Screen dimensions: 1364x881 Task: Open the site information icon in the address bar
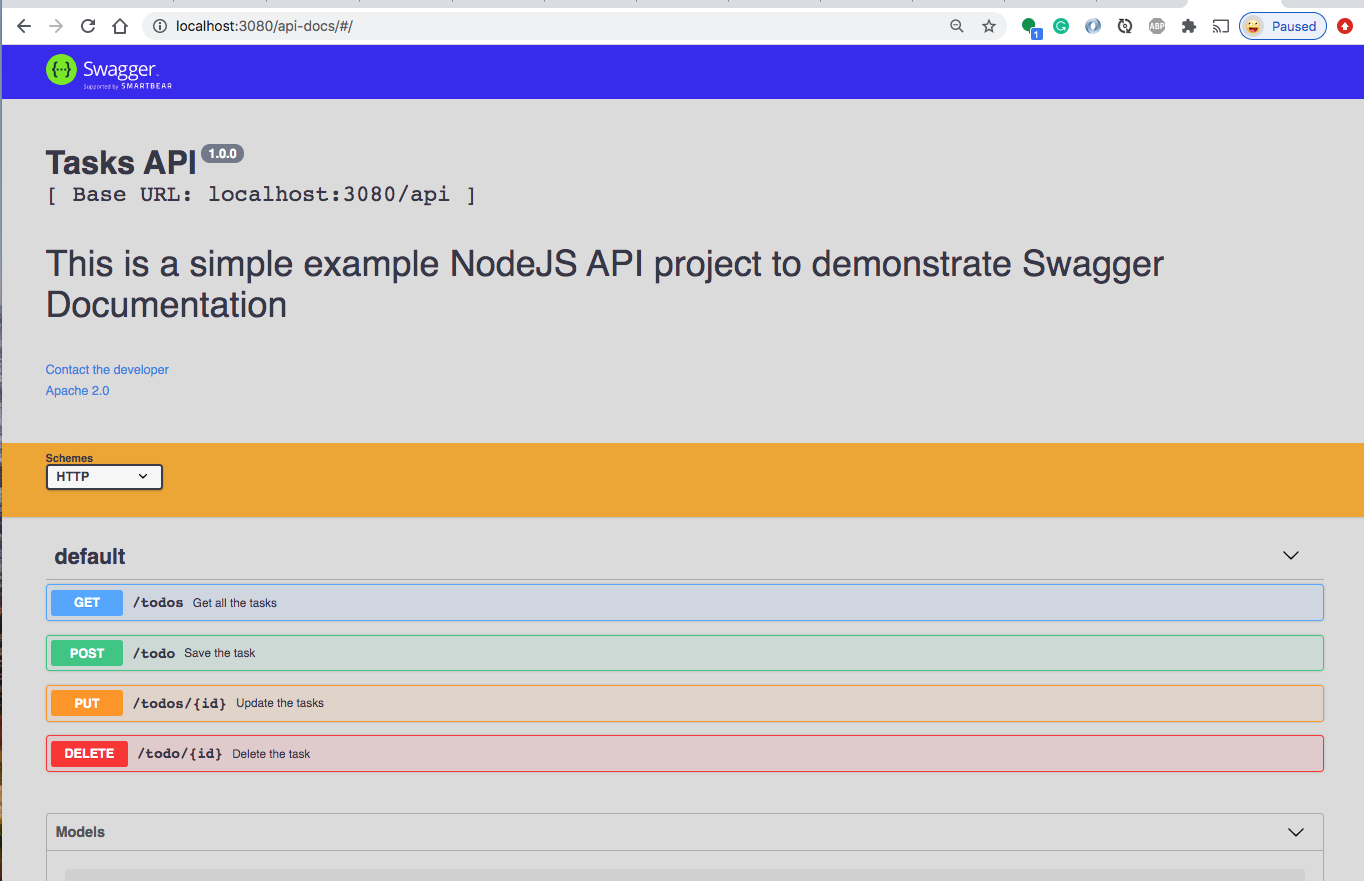coord(159,26)
